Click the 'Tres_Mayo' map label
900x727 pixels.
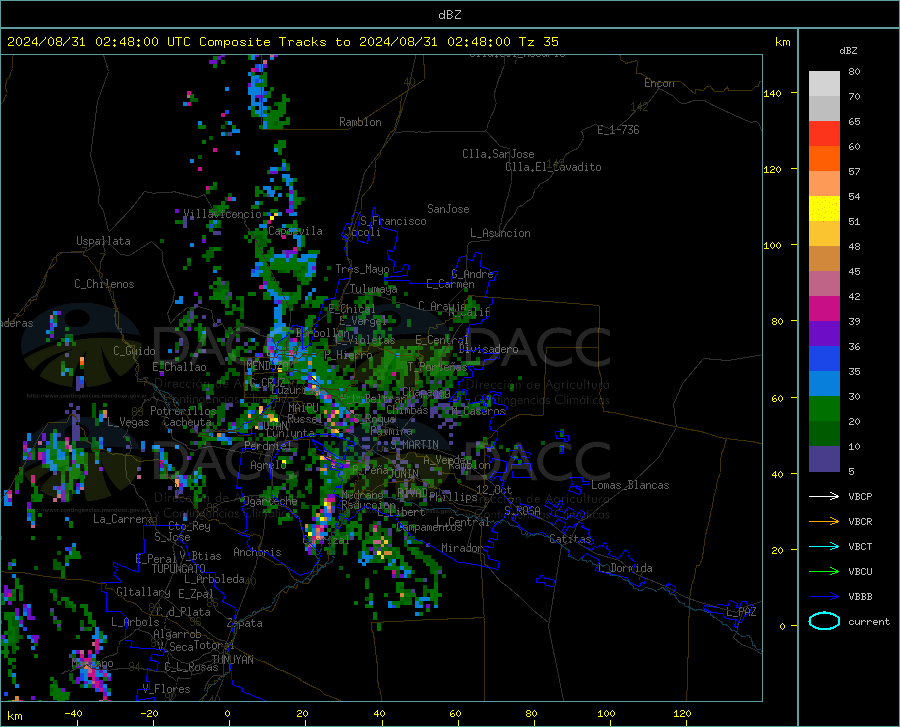tap(362, 269)
